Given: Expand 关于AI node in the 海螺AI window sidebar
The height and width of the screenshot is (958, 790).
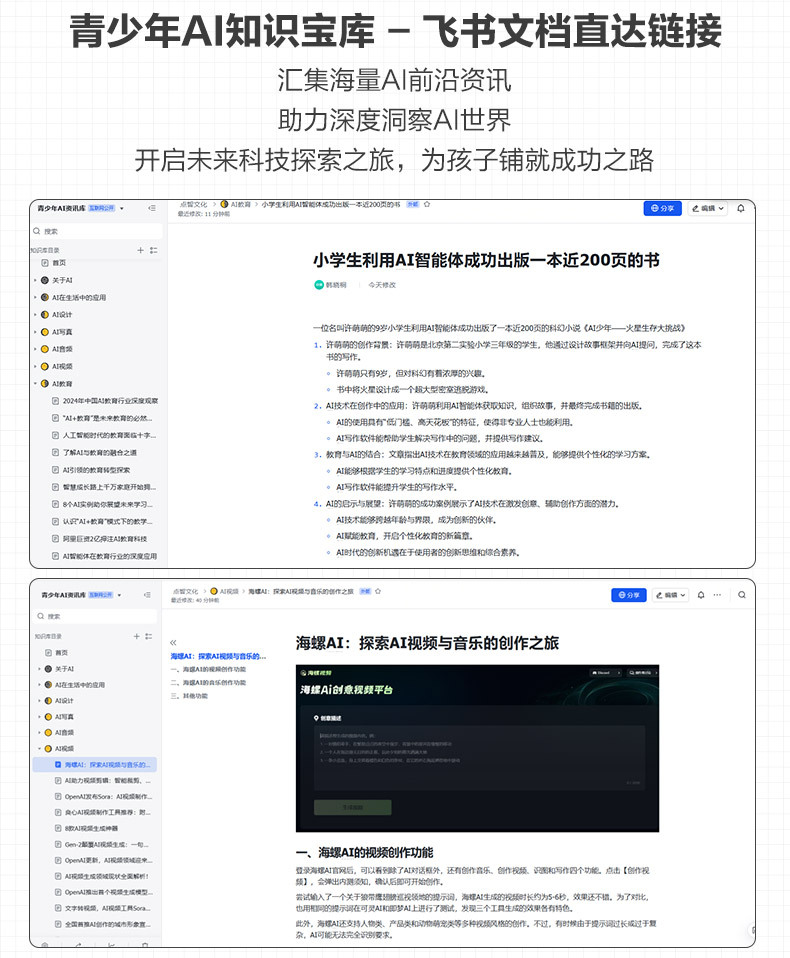Looking at the screenshot, I should pyautogui.click(x=39, y=669).
